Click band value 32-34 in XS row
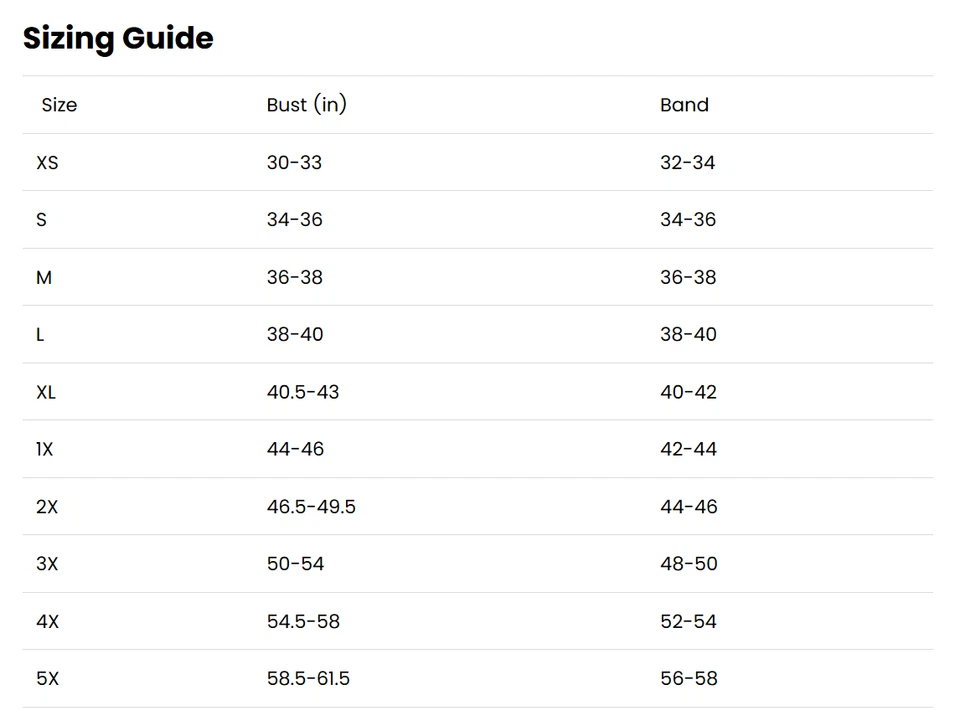Viewport: 960px width, 726px height. (687, 162)
